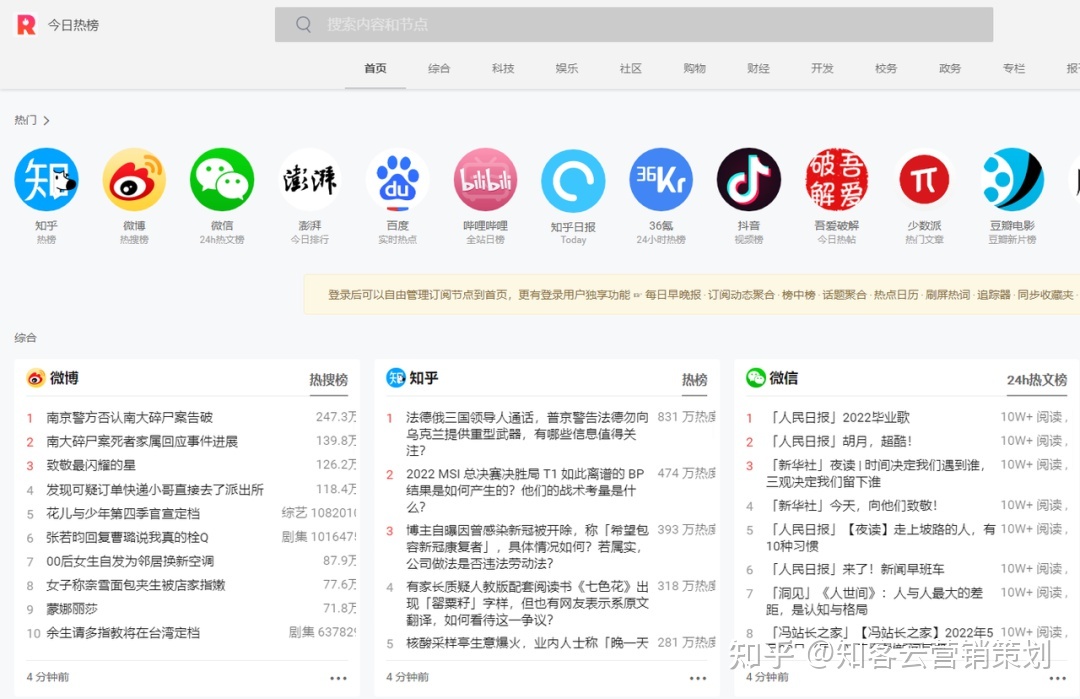Switch to the 娱乐 tab
The height and width of the screenshot is (699, 1080).
[566, 68]
